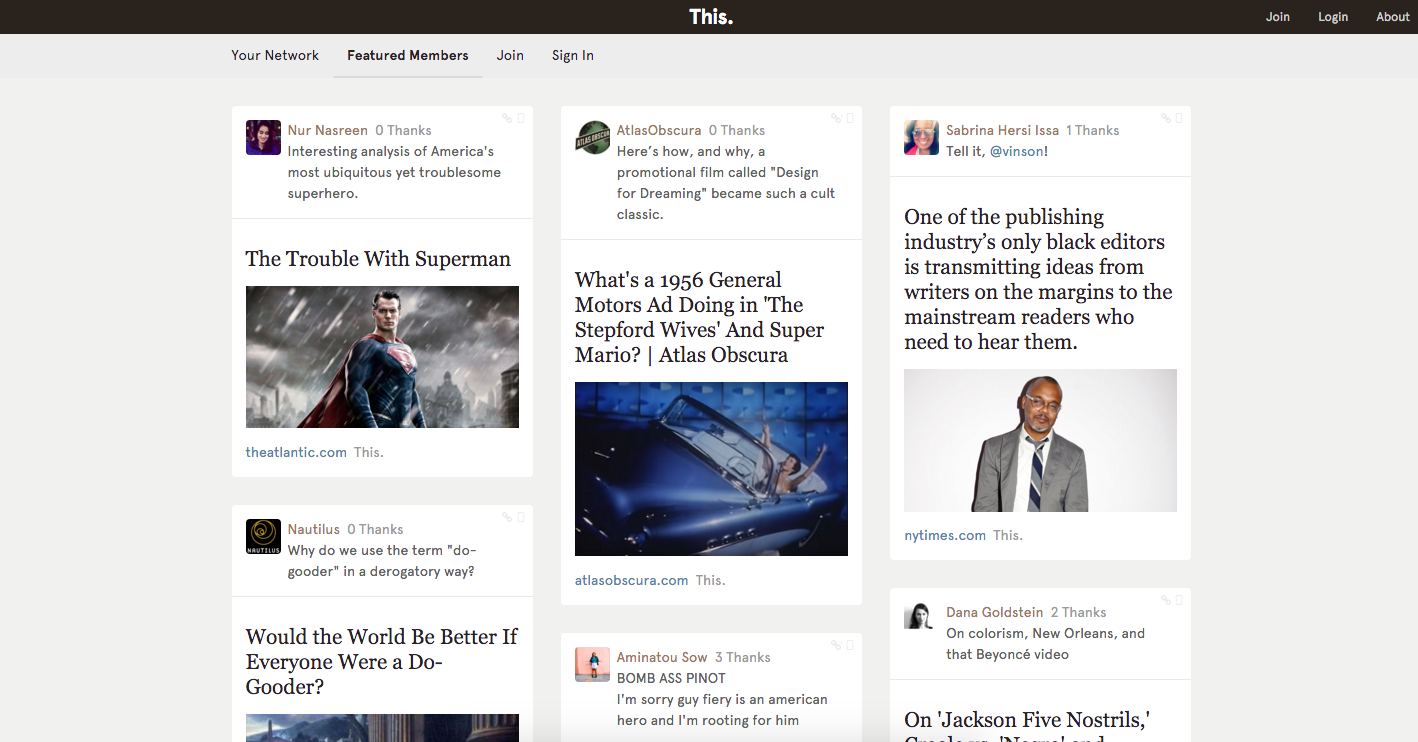The image size is (1418, 742).
Task: Click This. next to nytimes.com
Action: pyautogui.click(x=1007, y=536)
